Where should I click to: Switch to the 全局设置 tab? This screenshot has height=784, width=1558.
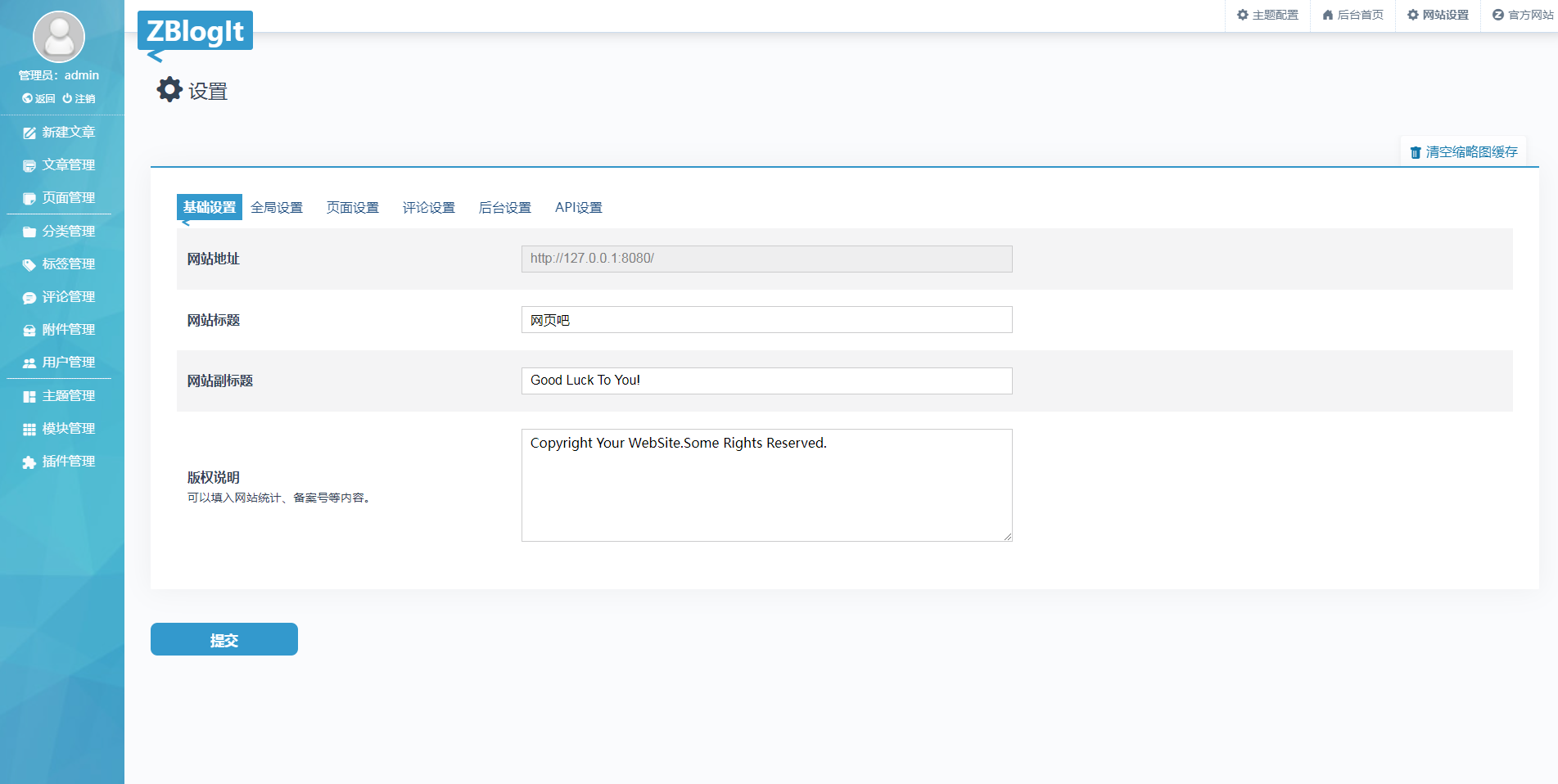pos(277,208)
